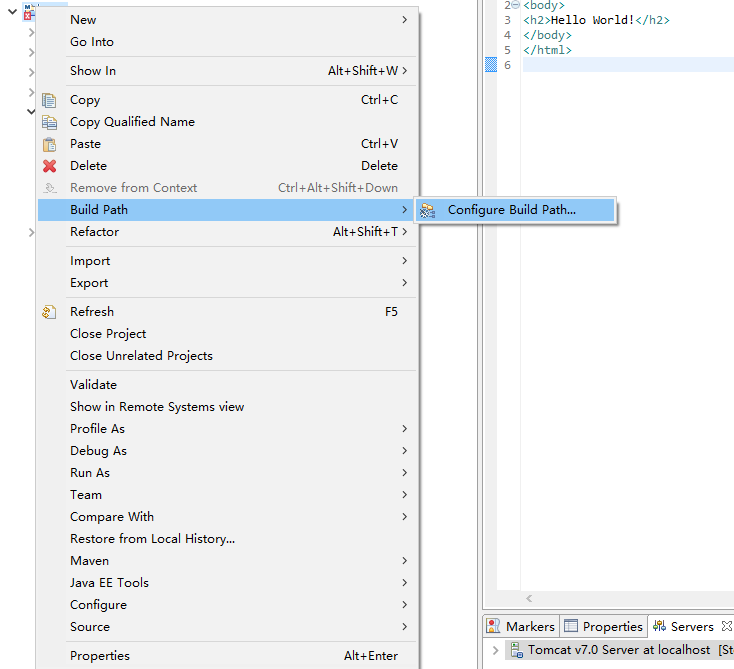Select Tomcat v7.0 Server at localhost
This screenshot has height=669, width=734.
pos(619,650)
